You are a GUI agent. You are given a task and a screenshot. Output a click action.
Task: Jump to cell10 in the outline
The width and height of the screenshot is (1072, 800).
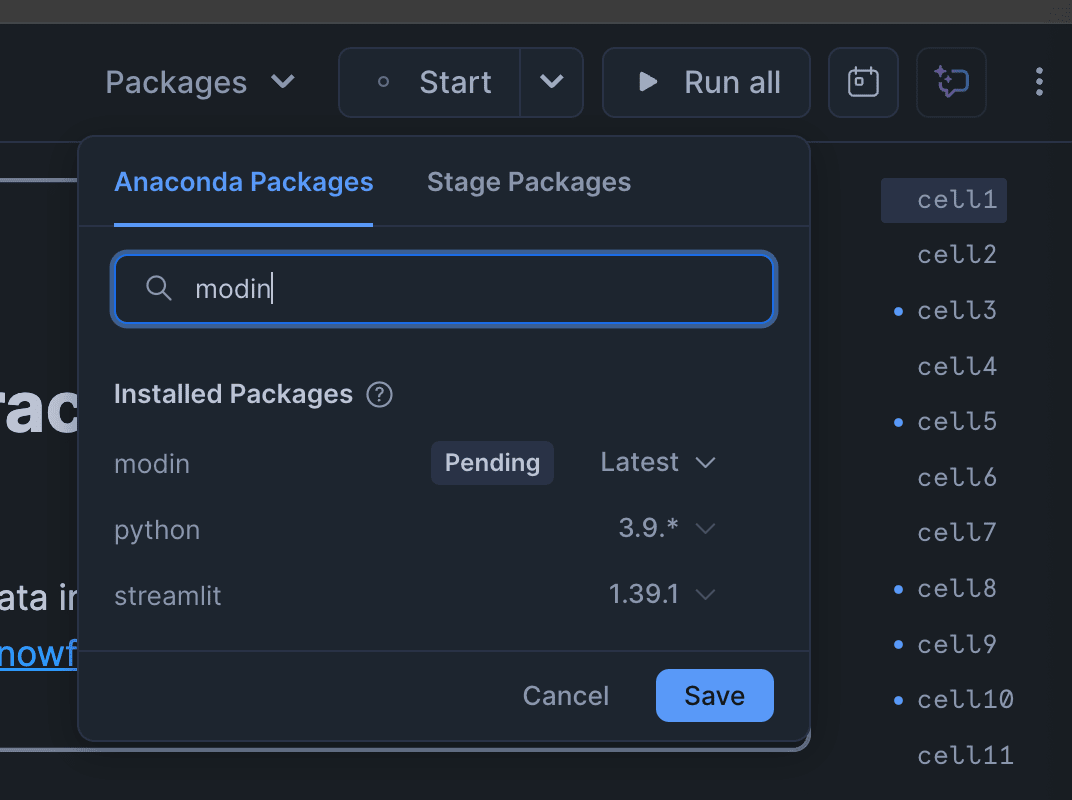[965, 699]
